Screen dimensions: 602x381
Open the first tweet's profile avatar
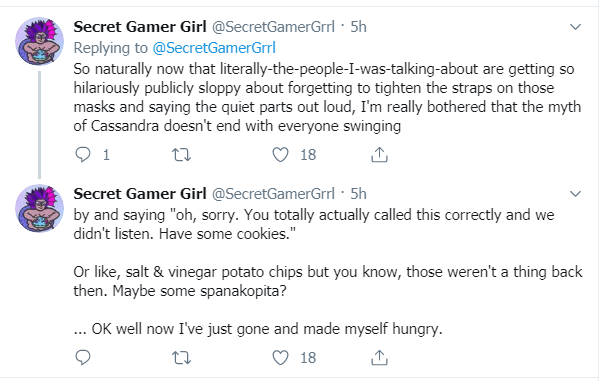pyautogui.click(x=40, y=41)
